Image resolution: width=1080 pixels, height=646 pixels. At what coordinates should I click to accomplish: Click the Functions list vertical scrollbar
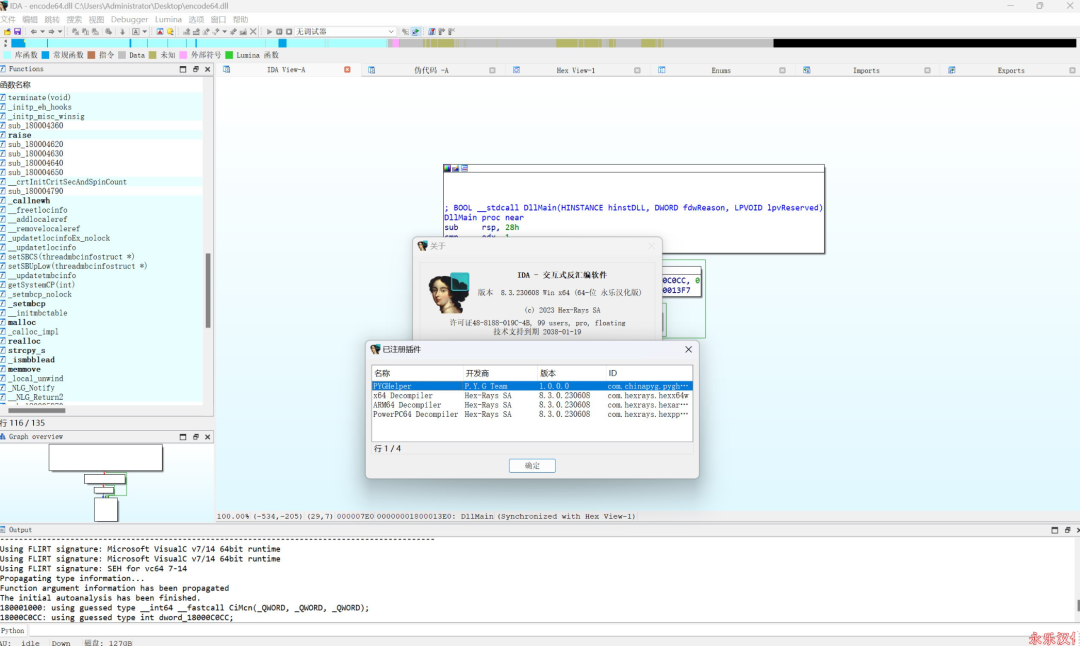(208, 291)
